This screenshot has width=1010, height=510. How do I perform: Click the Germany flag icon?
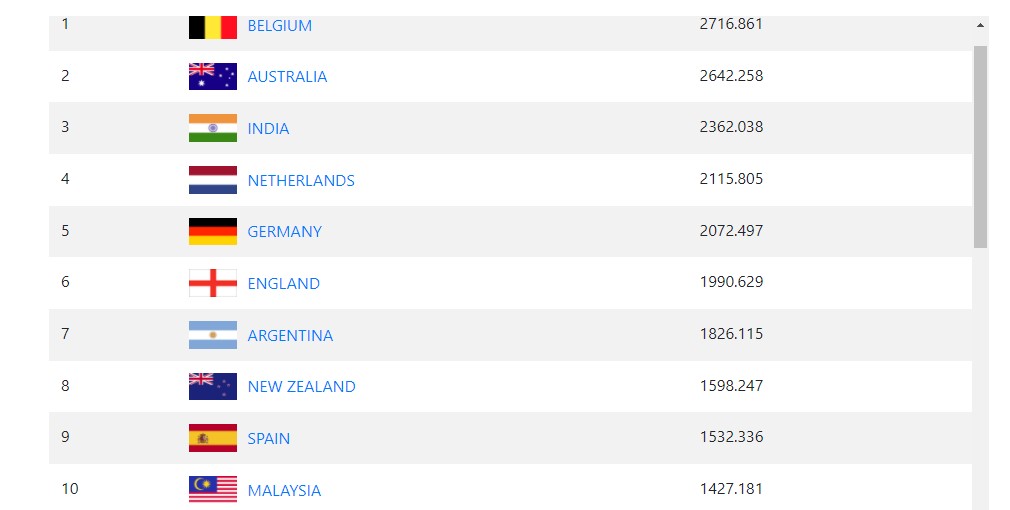(213, 231)
